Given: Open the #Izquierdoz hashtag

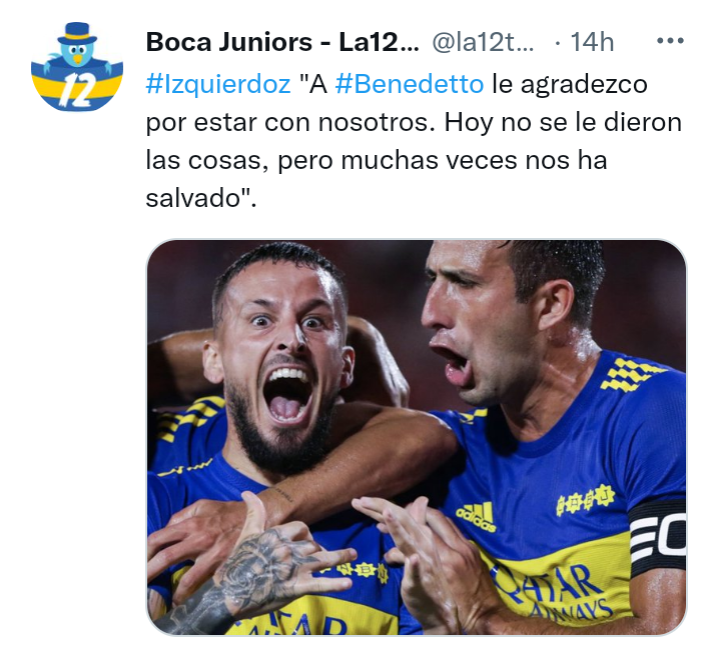Looking at the screenshot, I should click(x=218, y=84).
